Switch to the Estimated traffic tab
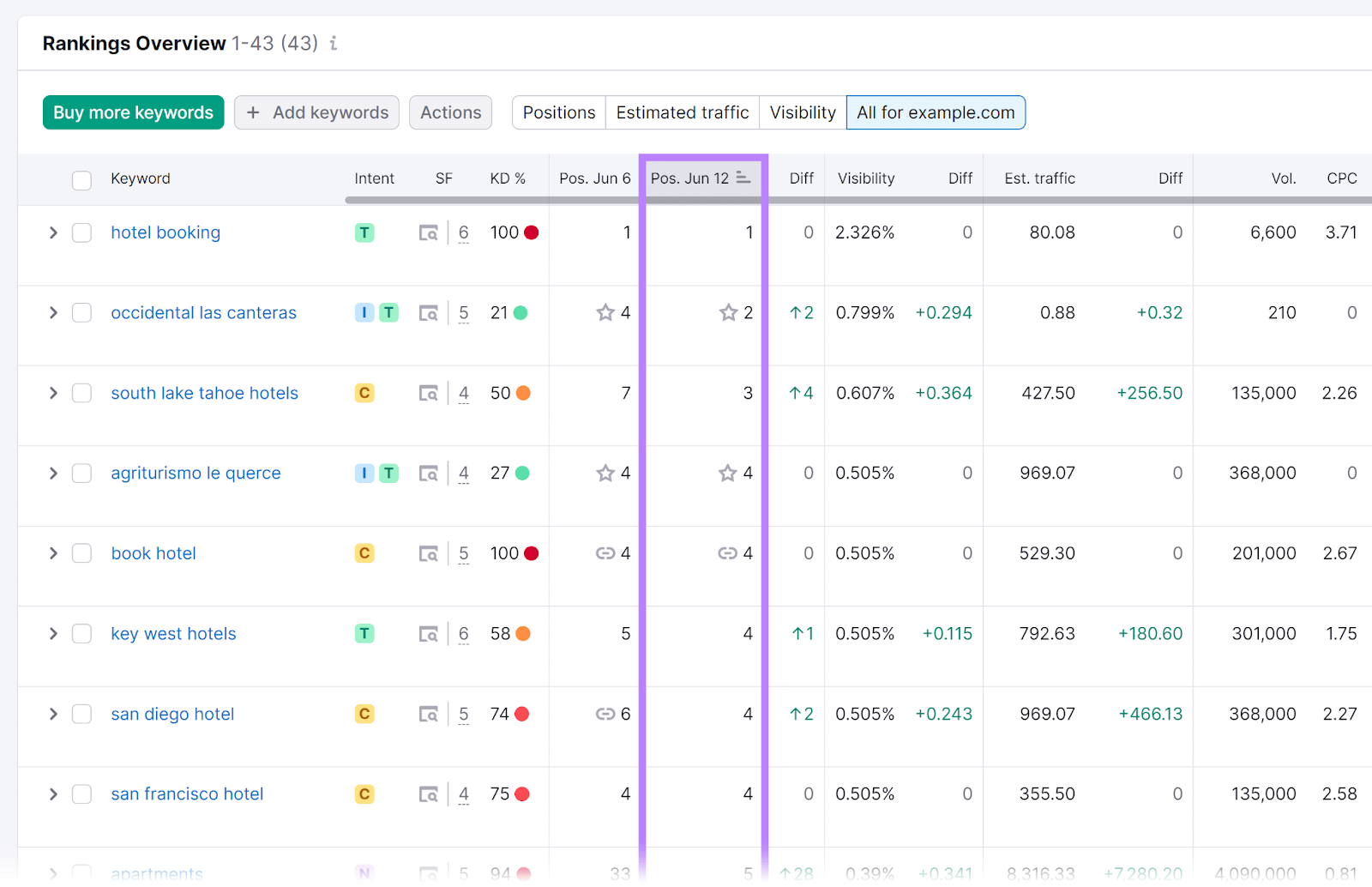The image size is (1372, 887). tap(682, 112)
